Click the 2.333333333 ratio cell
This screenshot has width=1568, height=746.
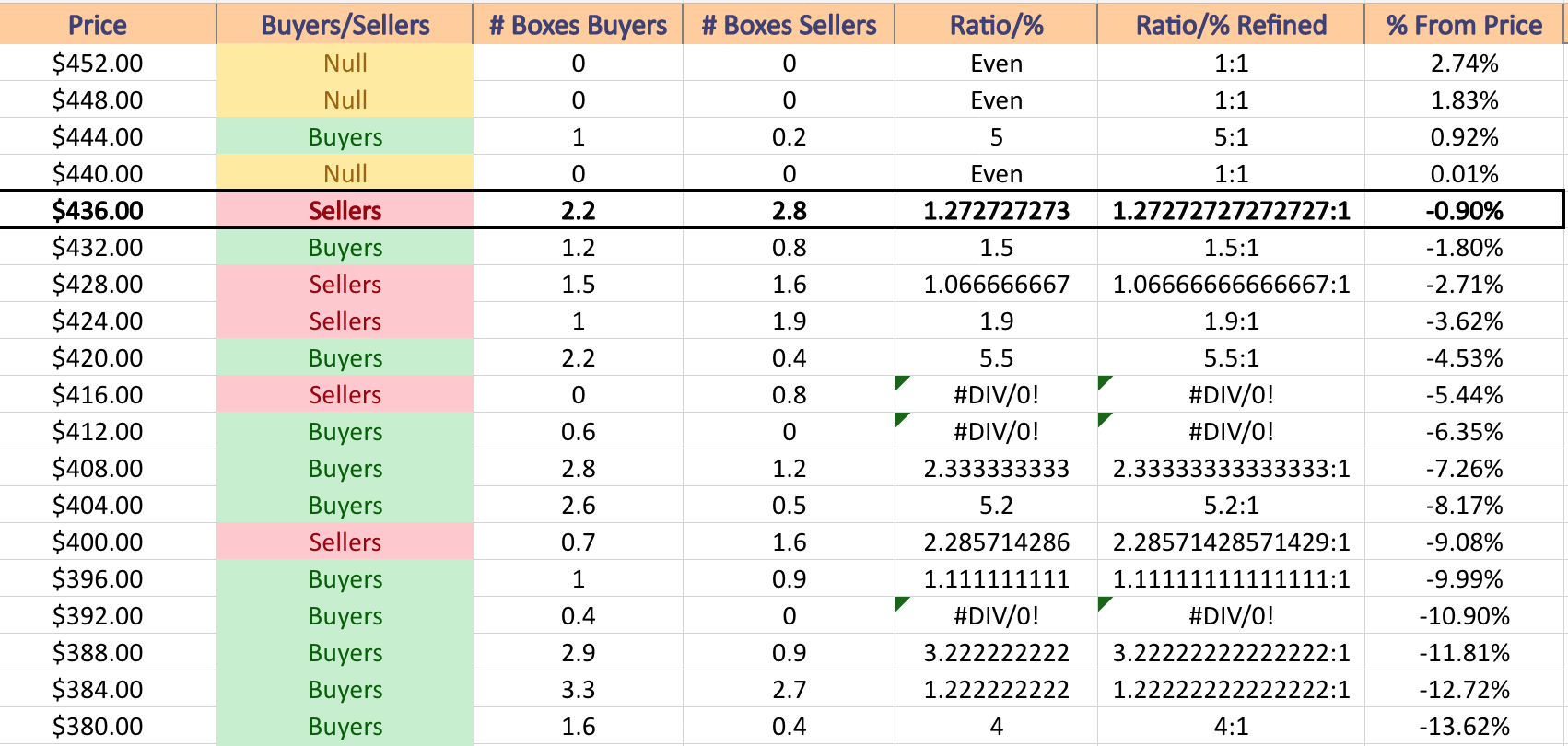[996, 469]
